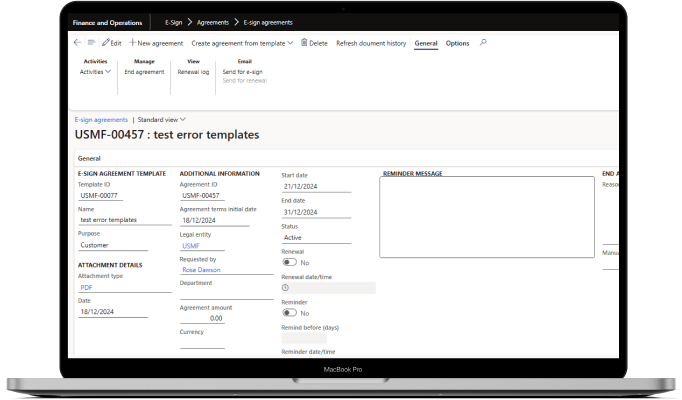Click the Renewal date/time clock icon
This screenshot has width=682, height=400.
pos(285,287)
